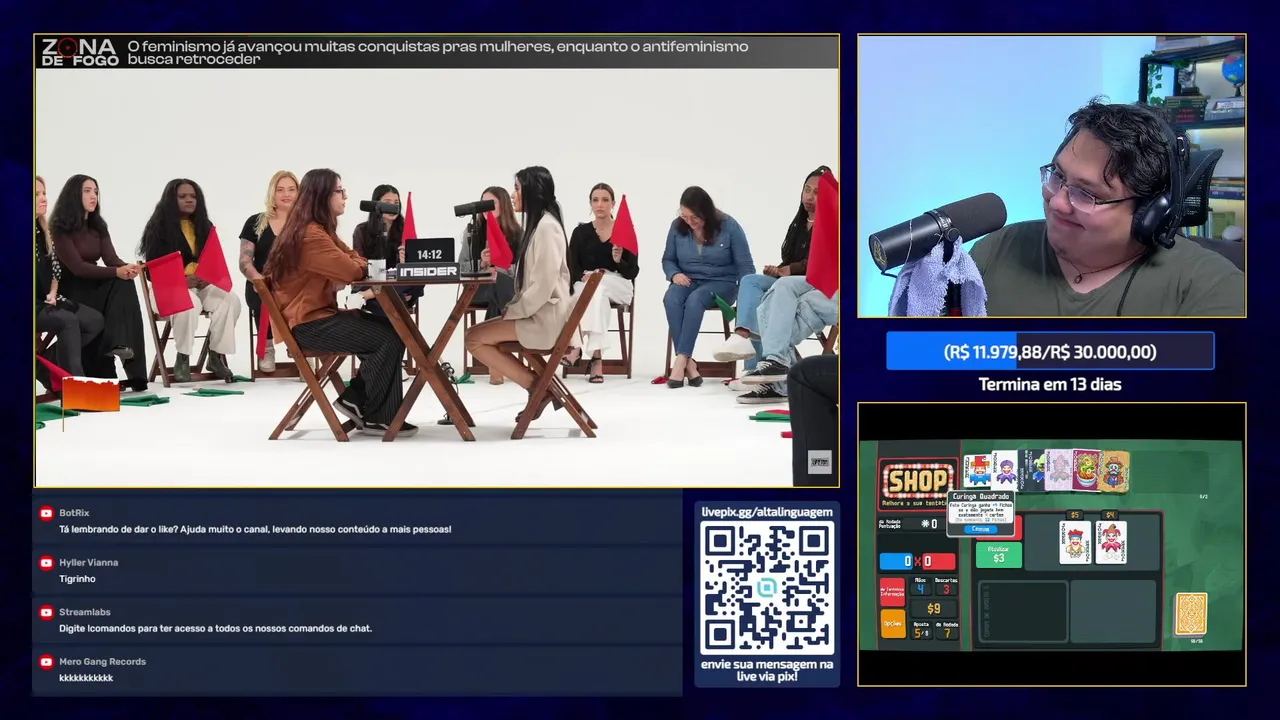This screenshot has height=720, width=1280.
Task: Click the 'kkkkkkkkkkk' chat message
Action: [x=86, y=678]
